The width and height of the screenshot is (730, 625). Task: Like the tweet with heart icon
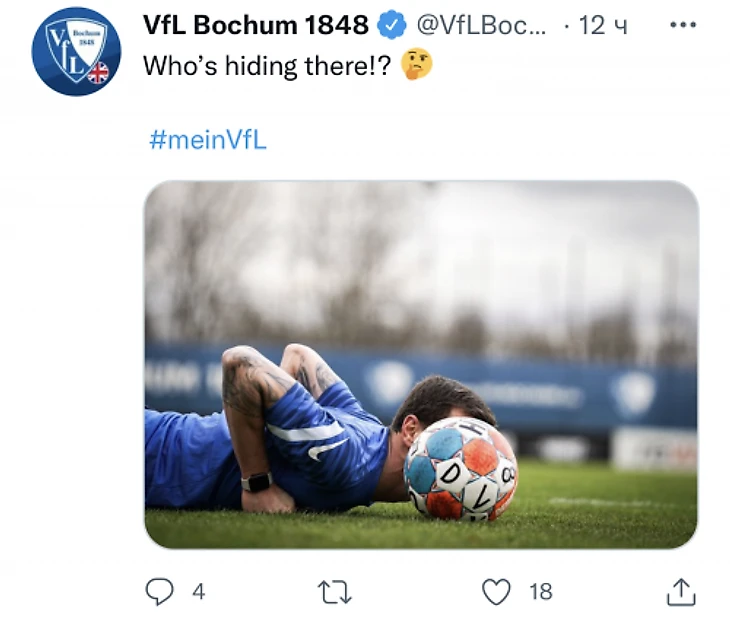point(496,592)
